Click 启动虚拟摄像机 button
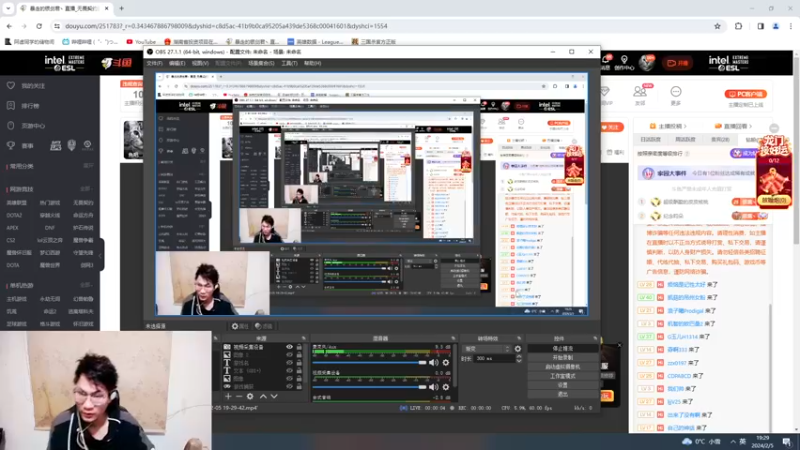 click(x=563, y=367)
